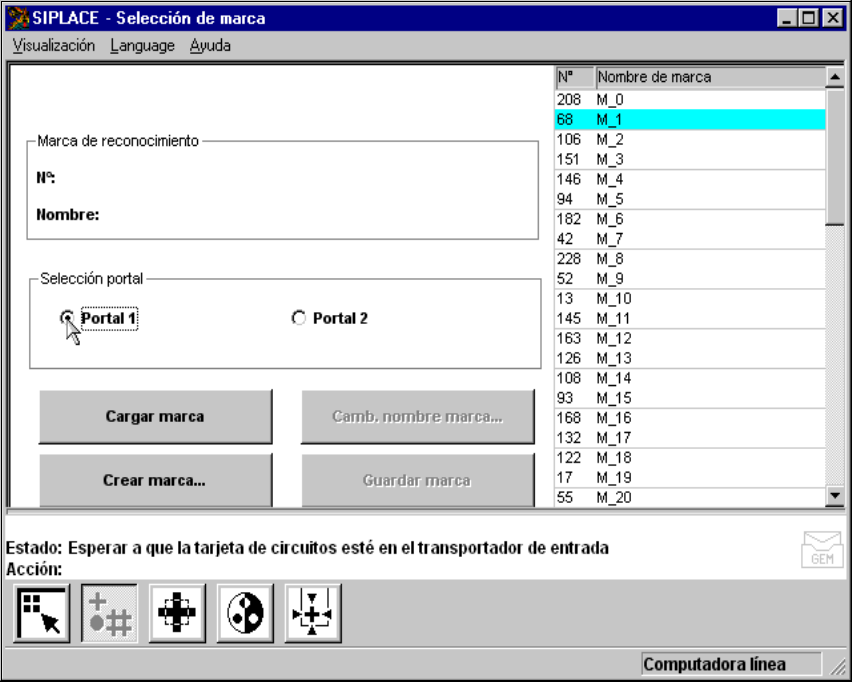Click the GEM envelope icon
Image resolution: width=852 pixels, height=682 pixels.
pos(822,550)
